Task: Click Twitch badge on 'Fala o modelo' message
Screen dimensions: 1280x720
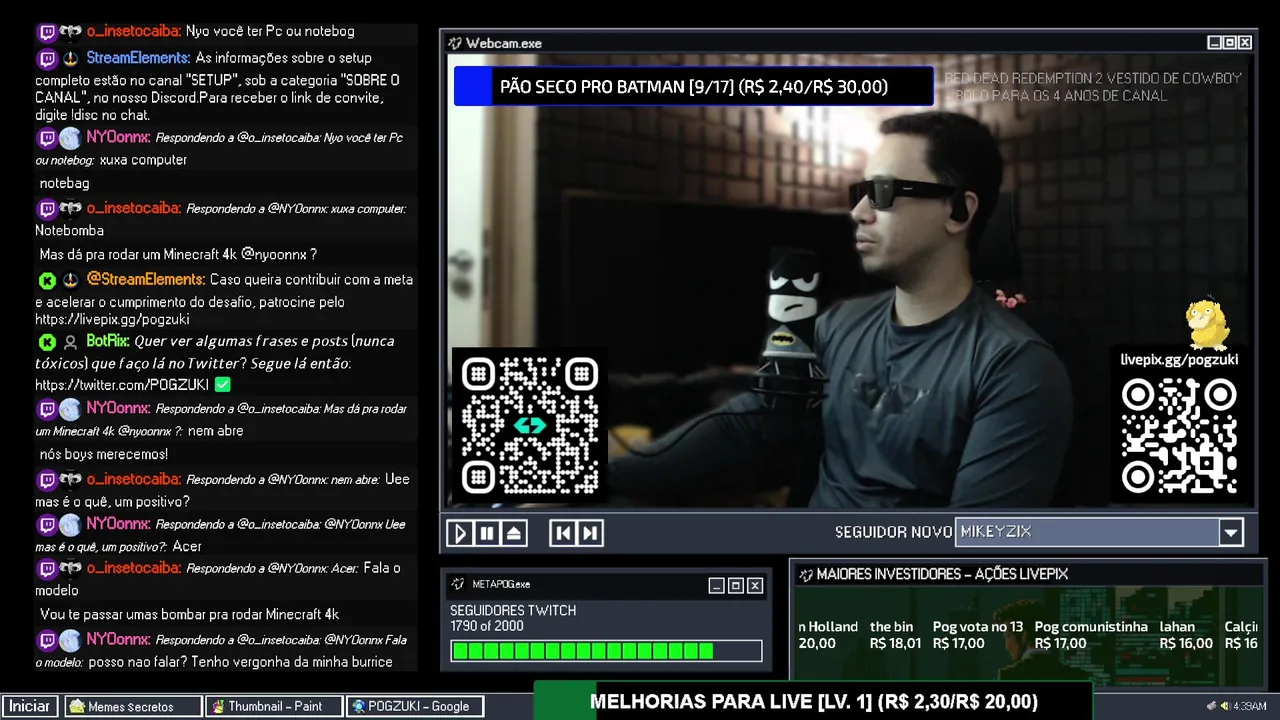Action: [47, 568]
